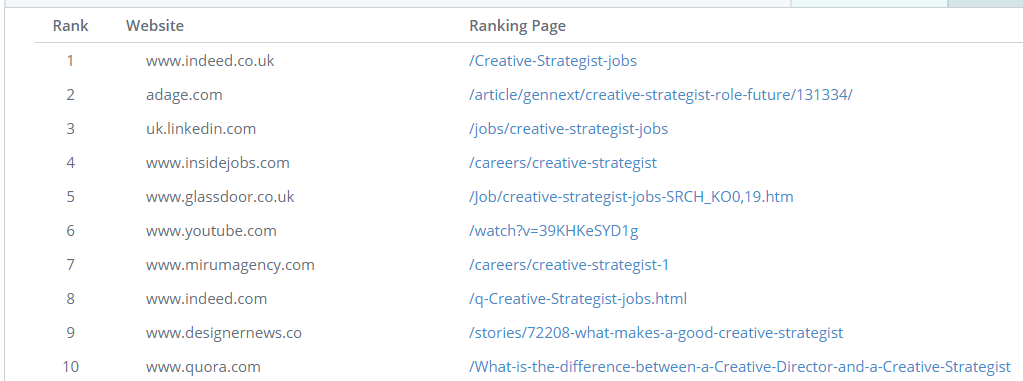Click the Rank column header
This screenshot has height=381, width=1023.
coord(70,26)
